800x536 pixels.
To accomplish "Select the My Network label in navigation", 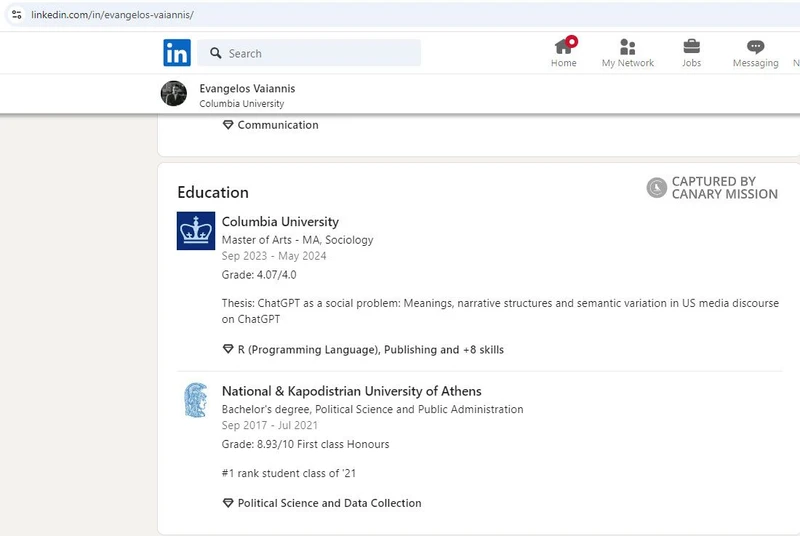I will (x=628, y=63).
